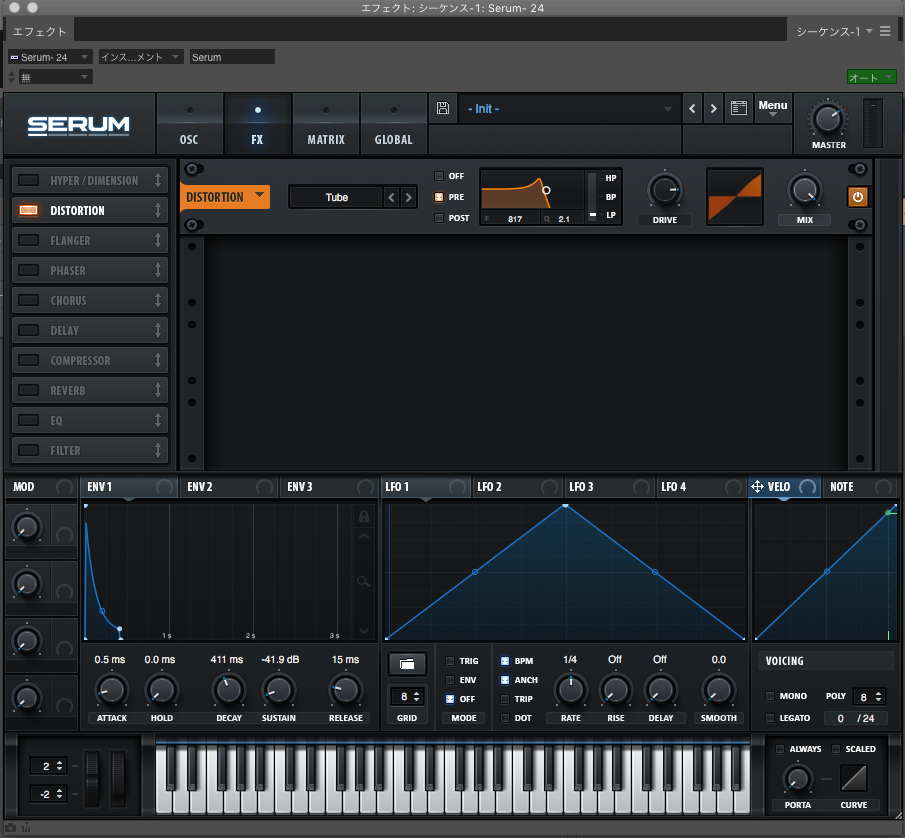Enable the TRIG LFO mode checkbox
The height and width of the screenshot is (838, 905).
pos(450,661)
